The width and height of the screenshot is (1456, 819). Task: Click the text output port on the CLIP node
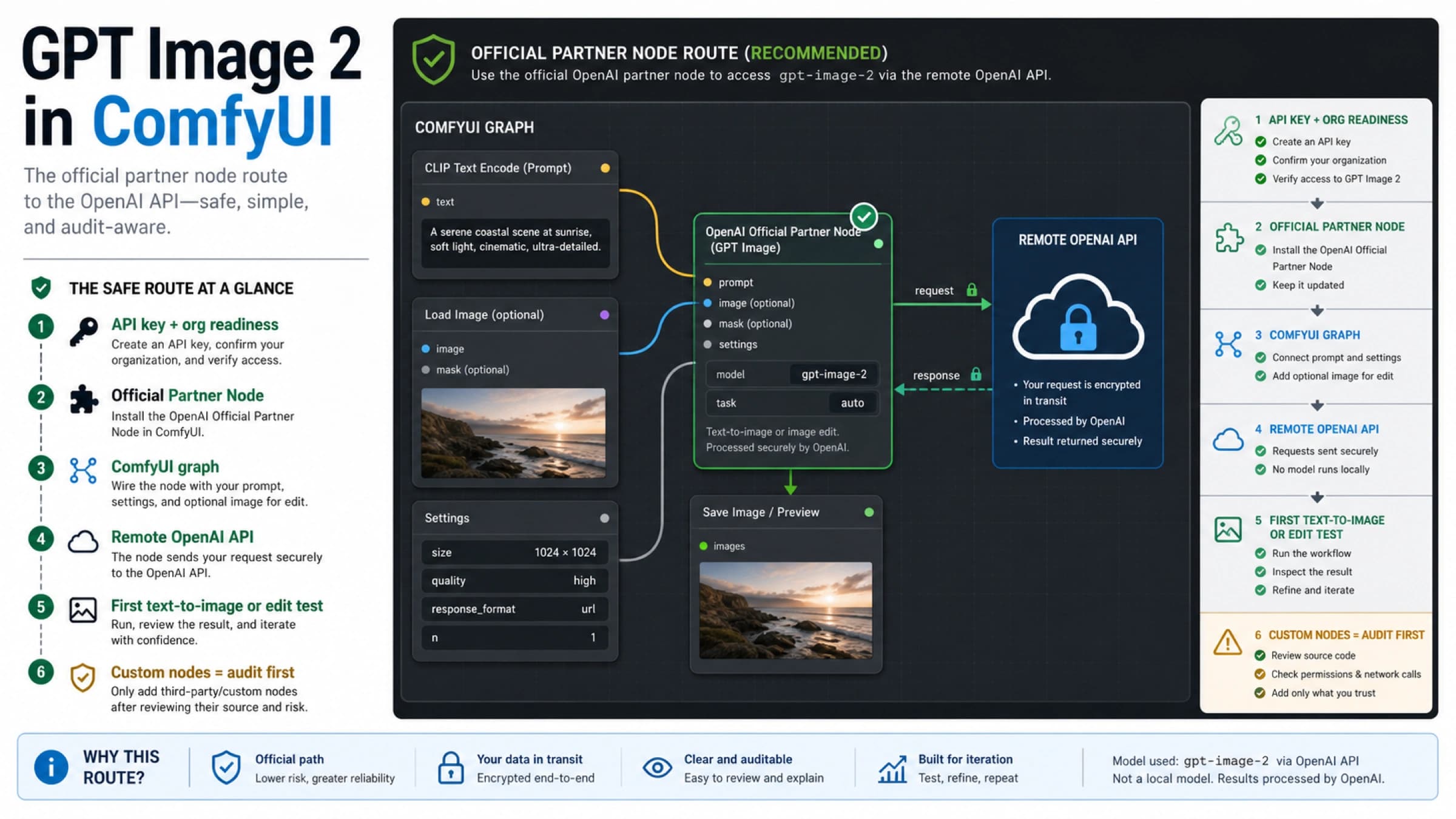425,202
